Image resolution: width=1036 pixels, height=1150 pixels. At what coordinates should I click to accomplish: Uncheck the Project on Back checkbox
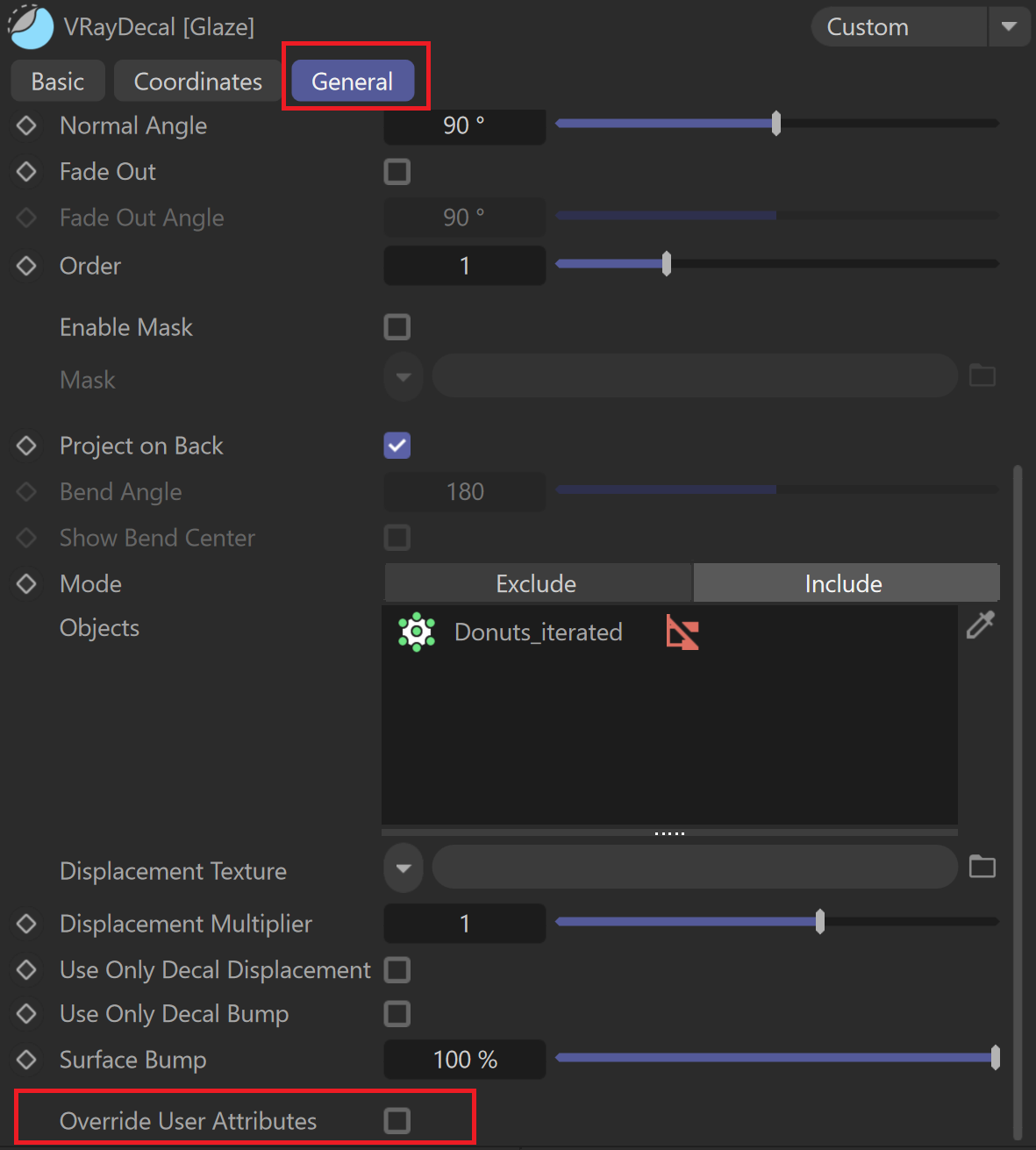point(397,446)
